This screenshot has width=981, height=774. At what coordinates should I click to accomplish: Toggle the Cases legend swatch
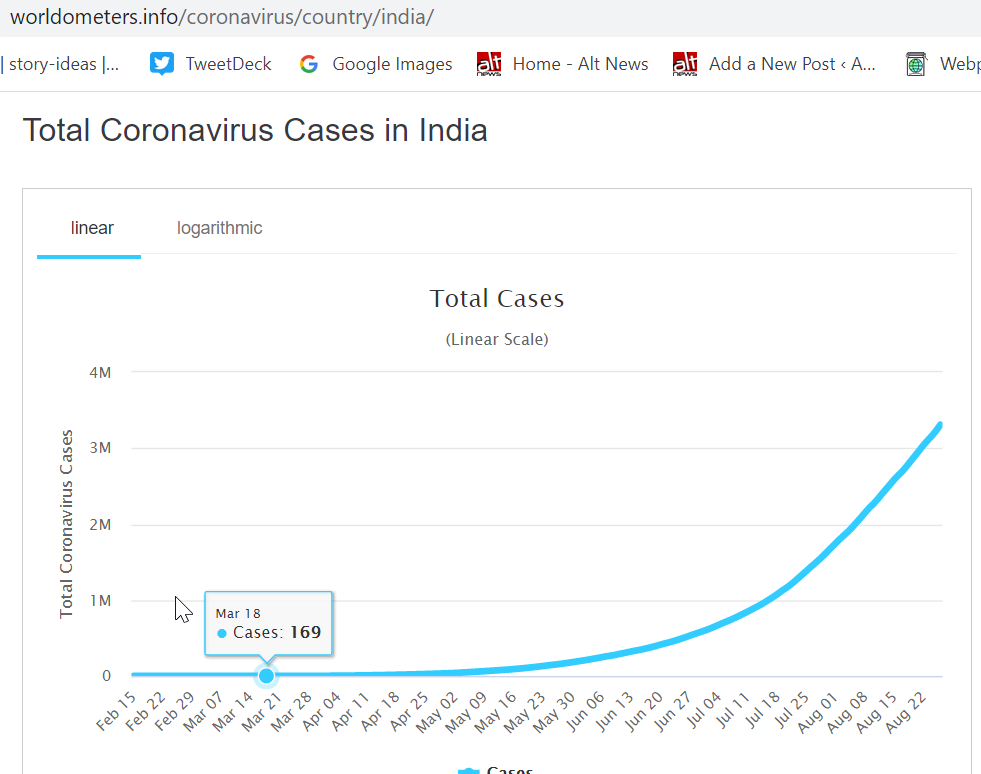(x=469, y=771)
